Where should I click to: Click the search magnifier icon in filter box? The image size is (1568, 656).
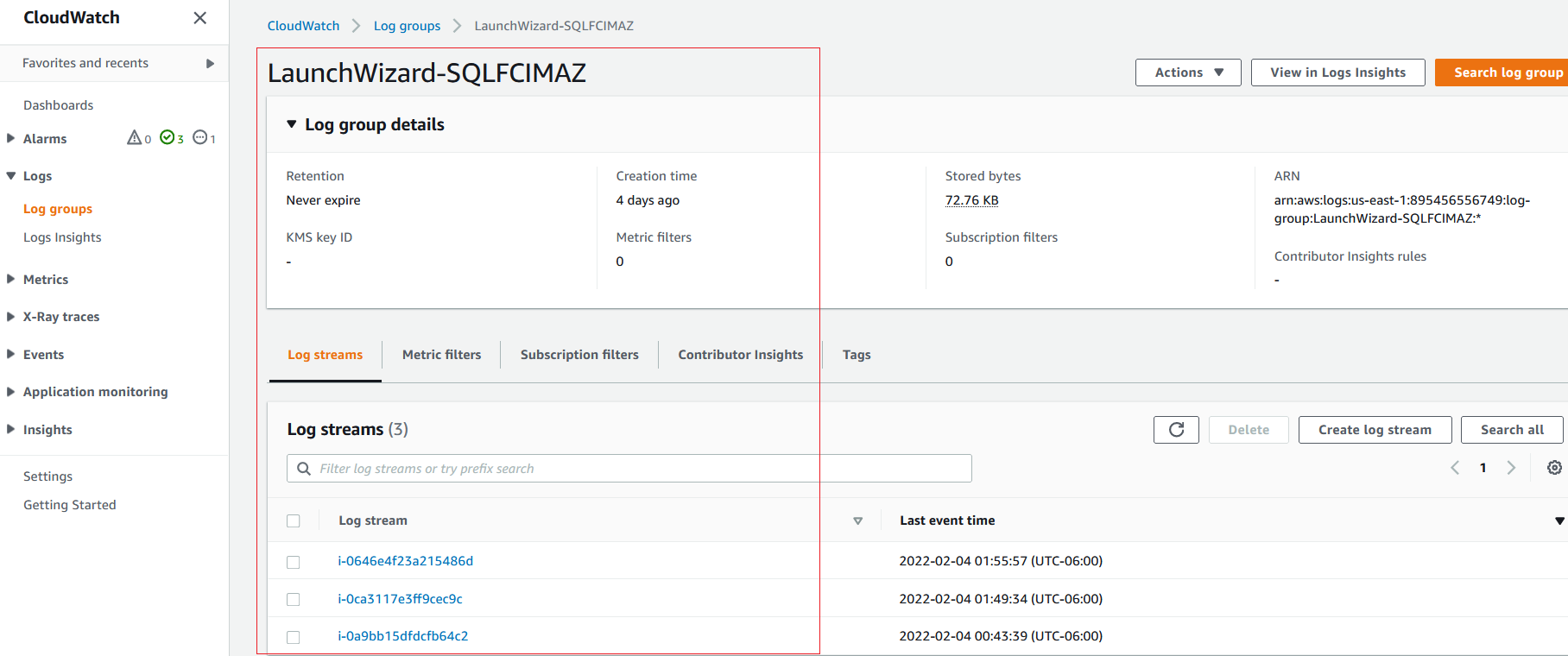(304, 469)
